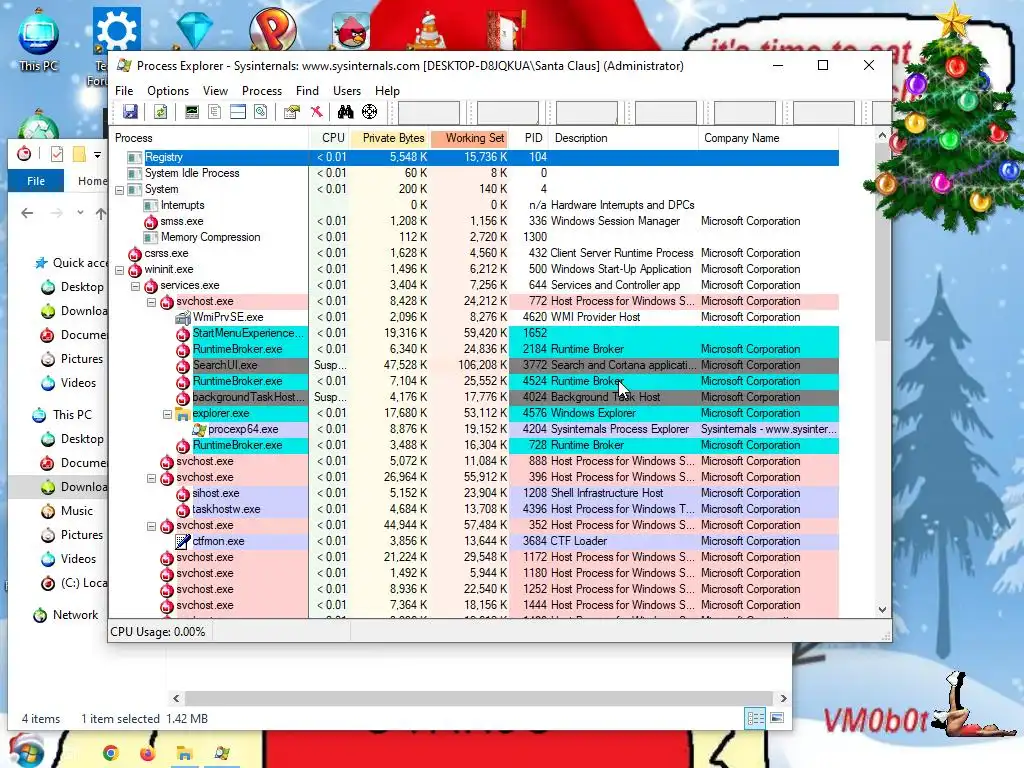Click the first mini graph box in toolbar
The image size is (1024, 768).
coord(429,112)
